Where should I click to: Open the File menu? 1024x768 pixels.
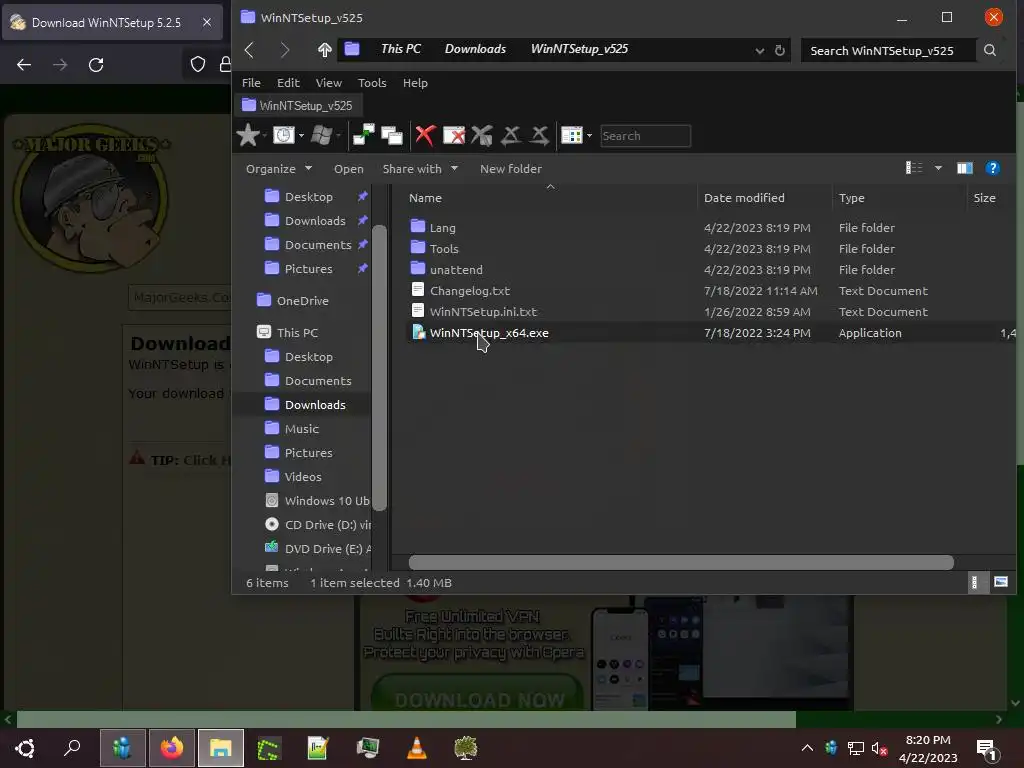[251, 83]
